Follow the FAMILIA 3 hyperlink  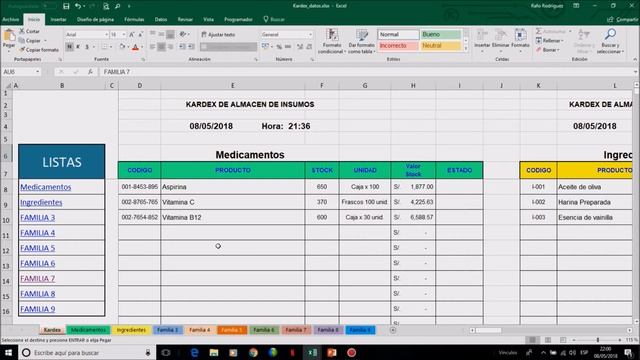38,218
